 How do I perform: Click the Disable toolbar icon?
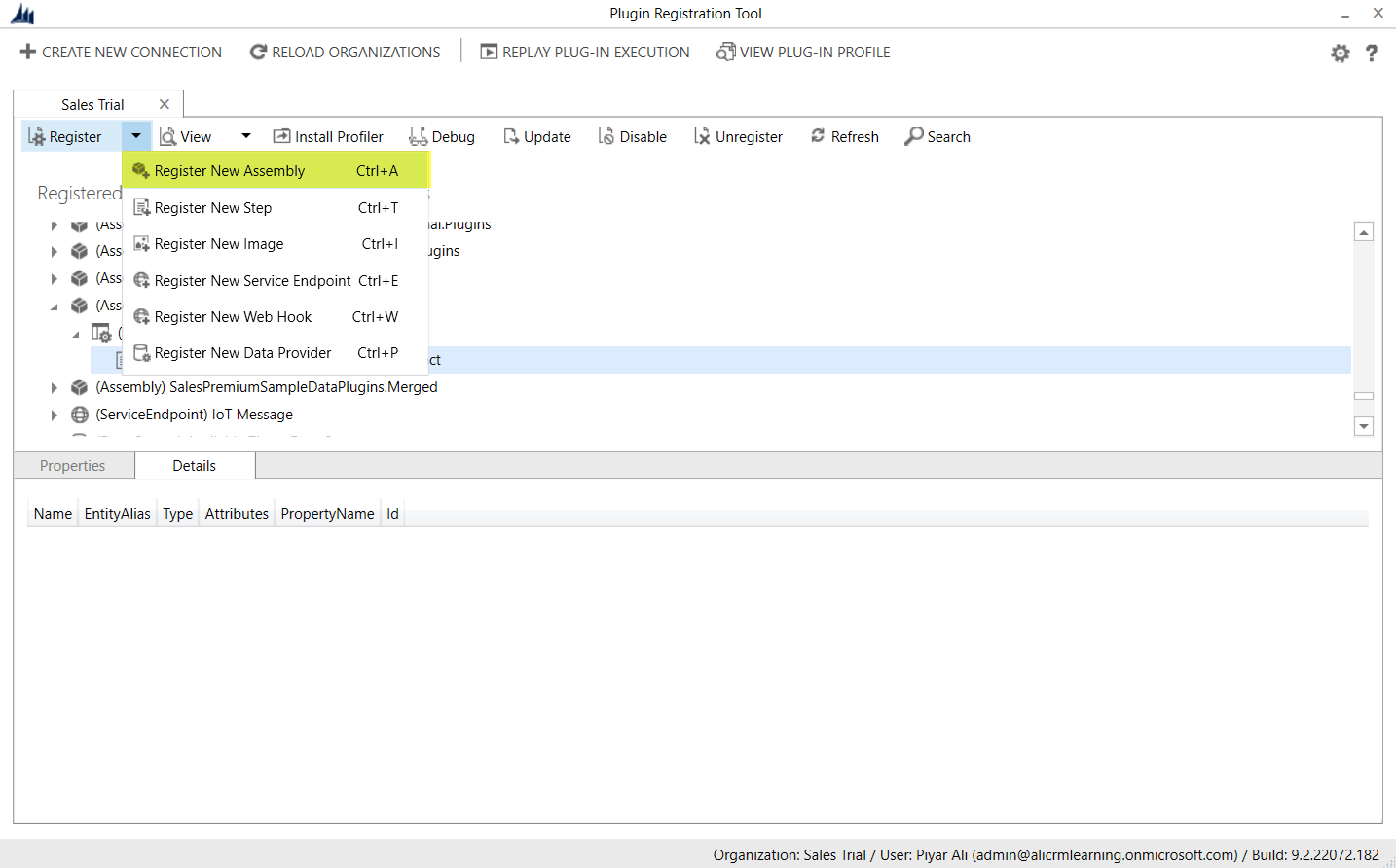point(606,136)
